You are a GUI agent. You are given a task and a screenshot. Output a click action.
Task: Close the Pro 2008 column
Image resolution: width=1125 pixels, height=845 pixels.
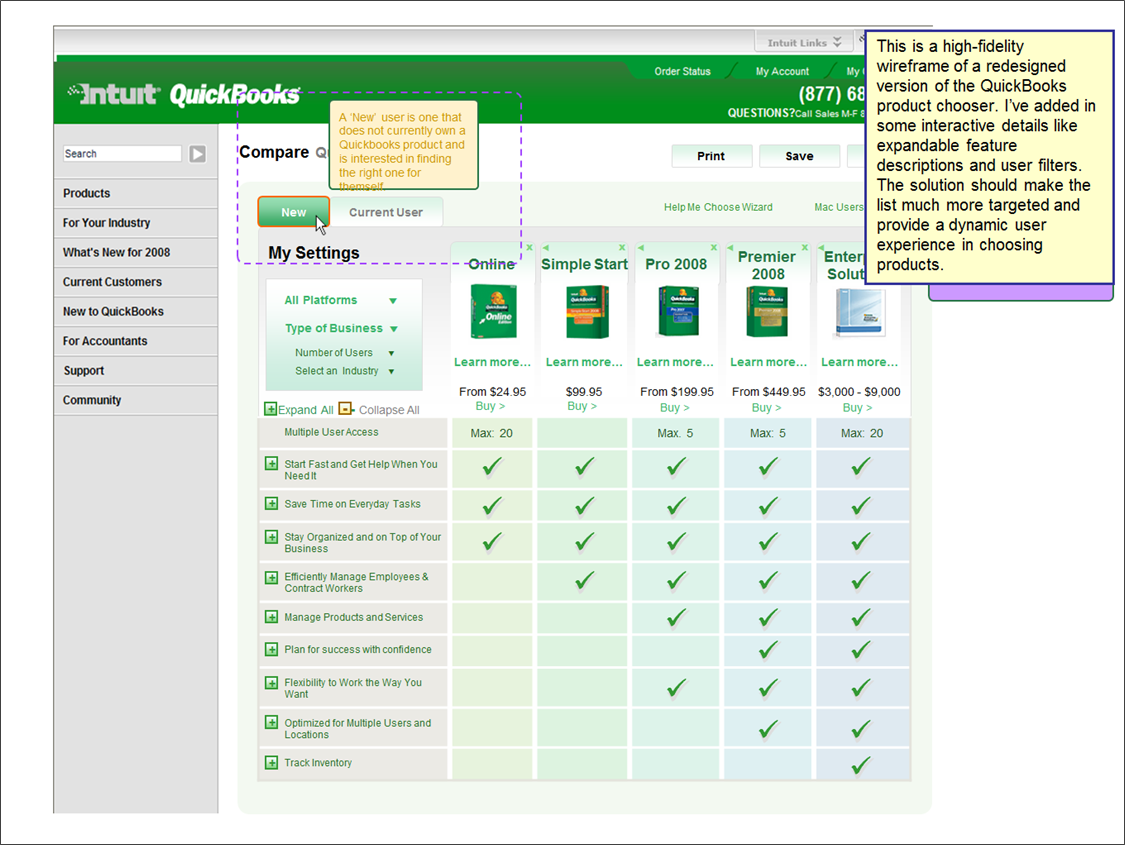(x=714, y=247)
